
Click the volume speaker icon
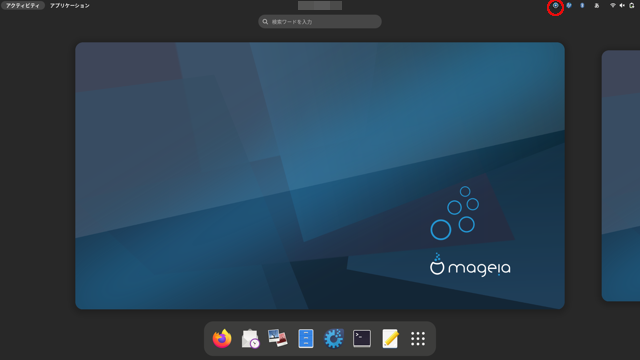(x=622, y=6)
